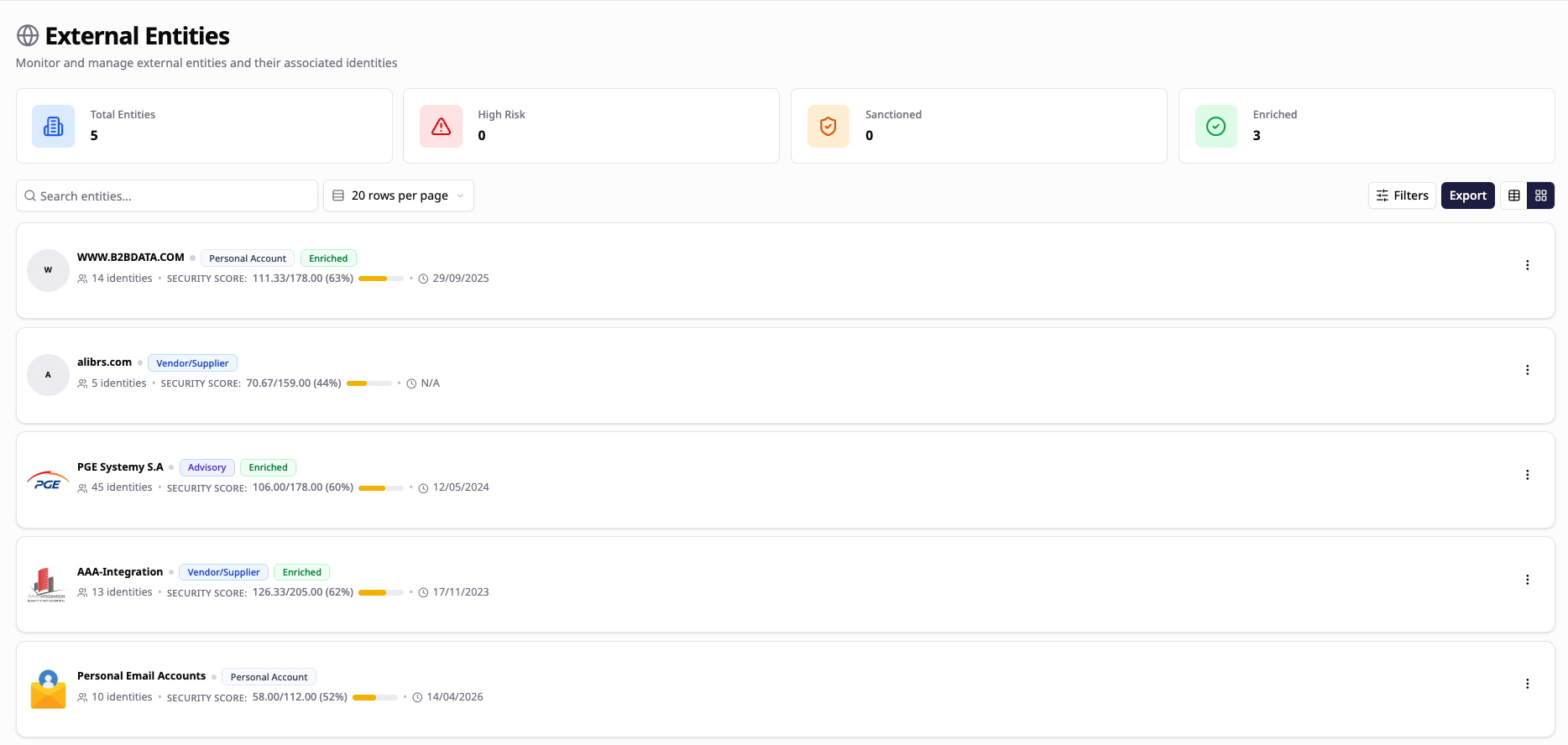Select the Vendor/Supplier tag on alibrs.com
This screenshot has height=745, width=1568.
point(192,363)
